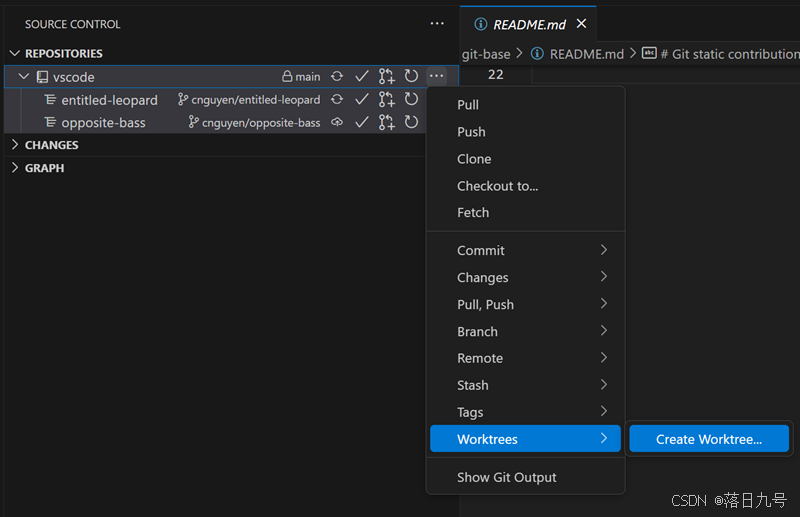Commit checkmark for opposite-bass worktree

click(x=362, y=122)
